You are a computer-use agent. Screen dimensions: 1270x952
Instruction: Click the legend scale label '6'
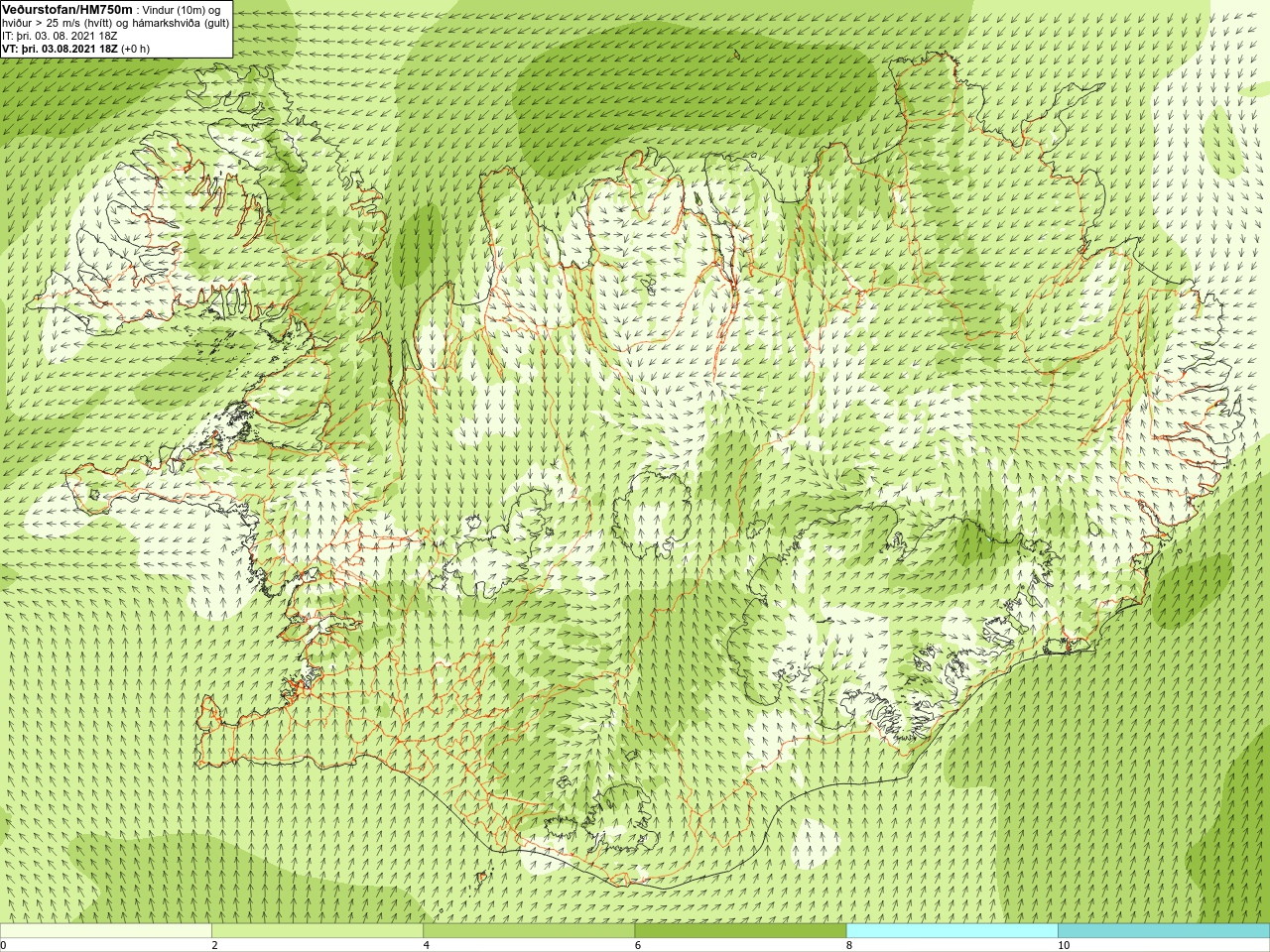click(x=637, y=945)
